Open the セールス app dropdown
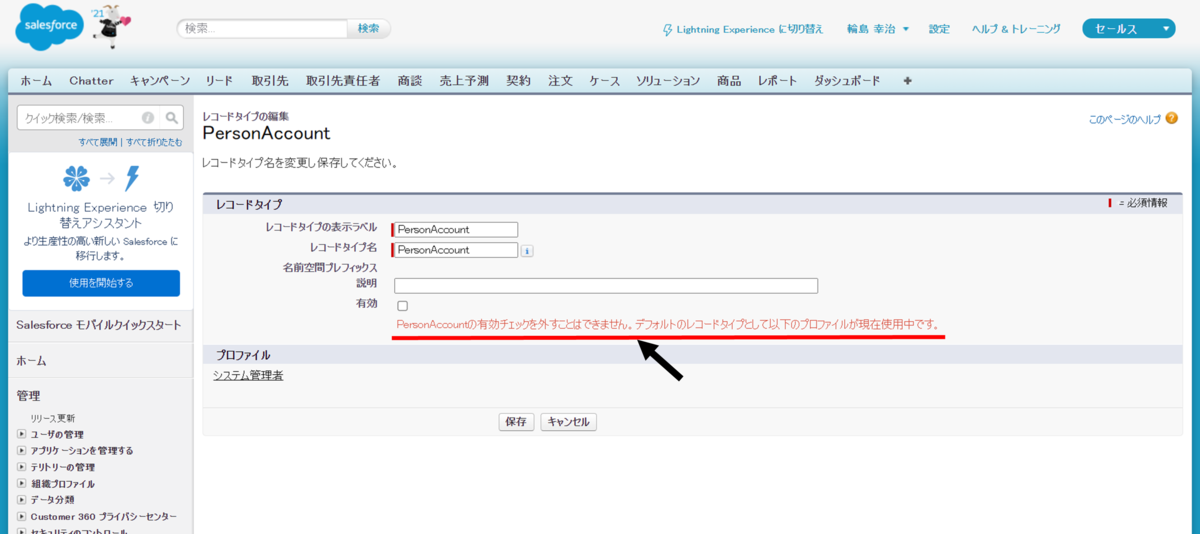The height and width of the screenshot is (534, 1200). [1128, 29]
